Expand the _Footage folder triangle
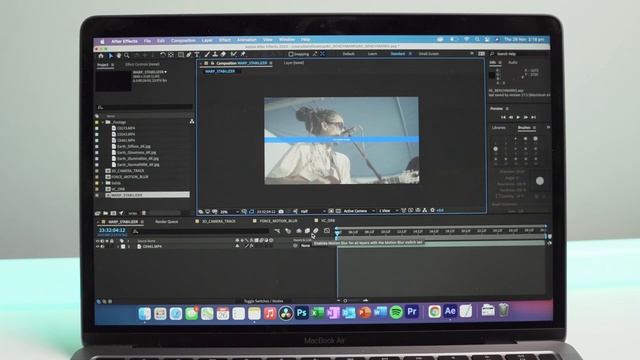Screen dimensions: 640x360 click(102, 122)
